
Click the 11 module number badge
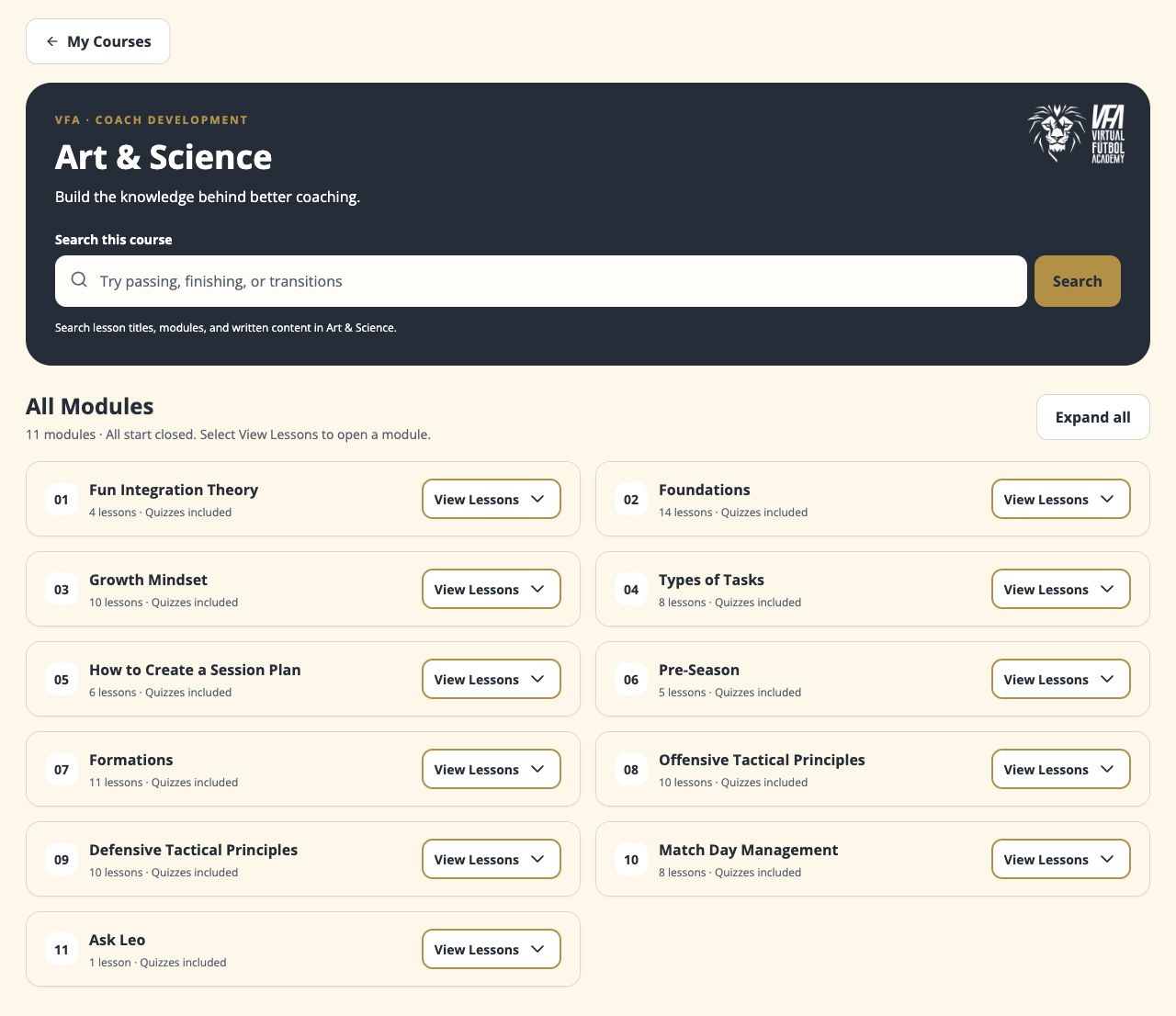(62, 950)
